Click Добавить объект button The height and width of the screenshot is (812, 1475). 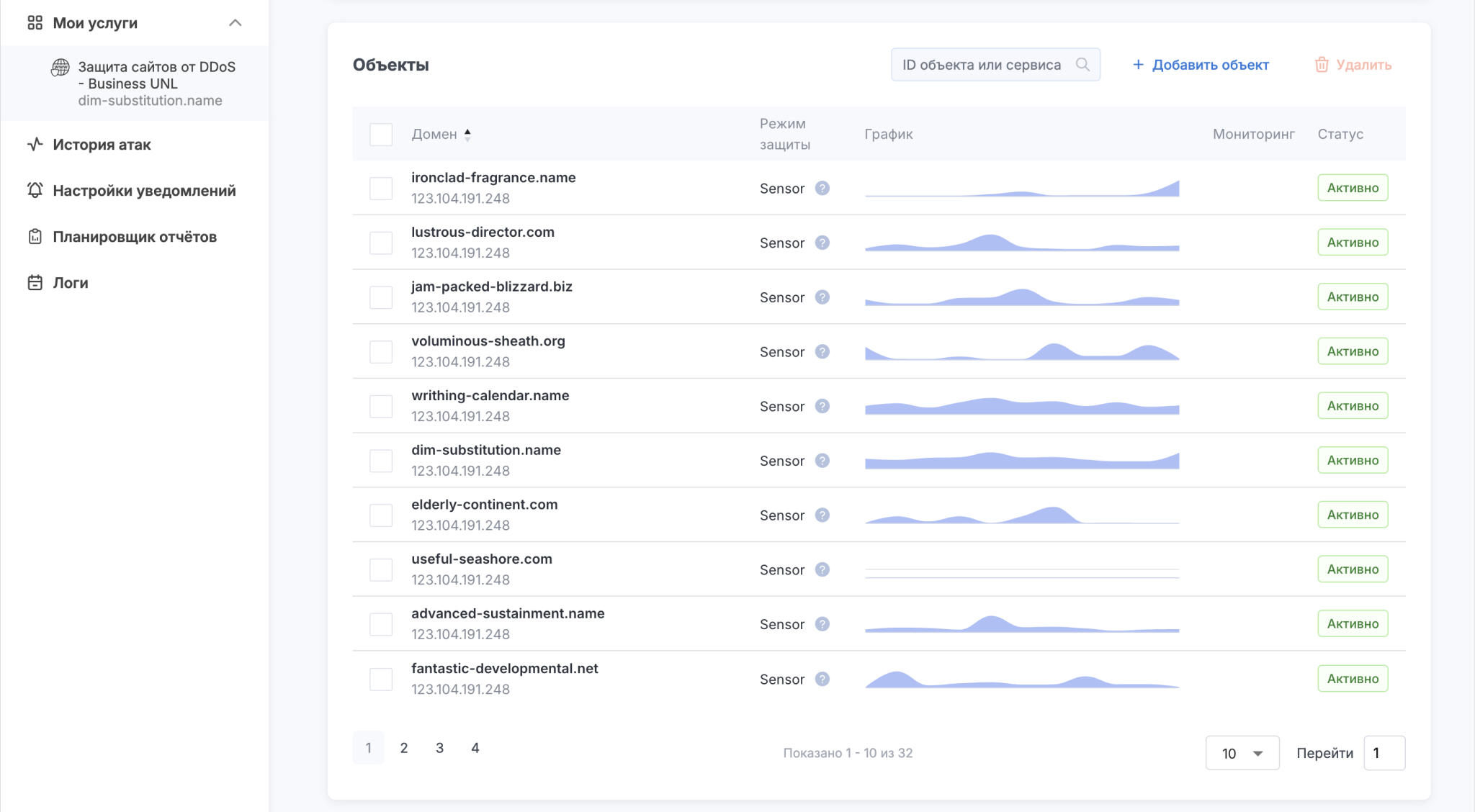tap(1201, 65)
